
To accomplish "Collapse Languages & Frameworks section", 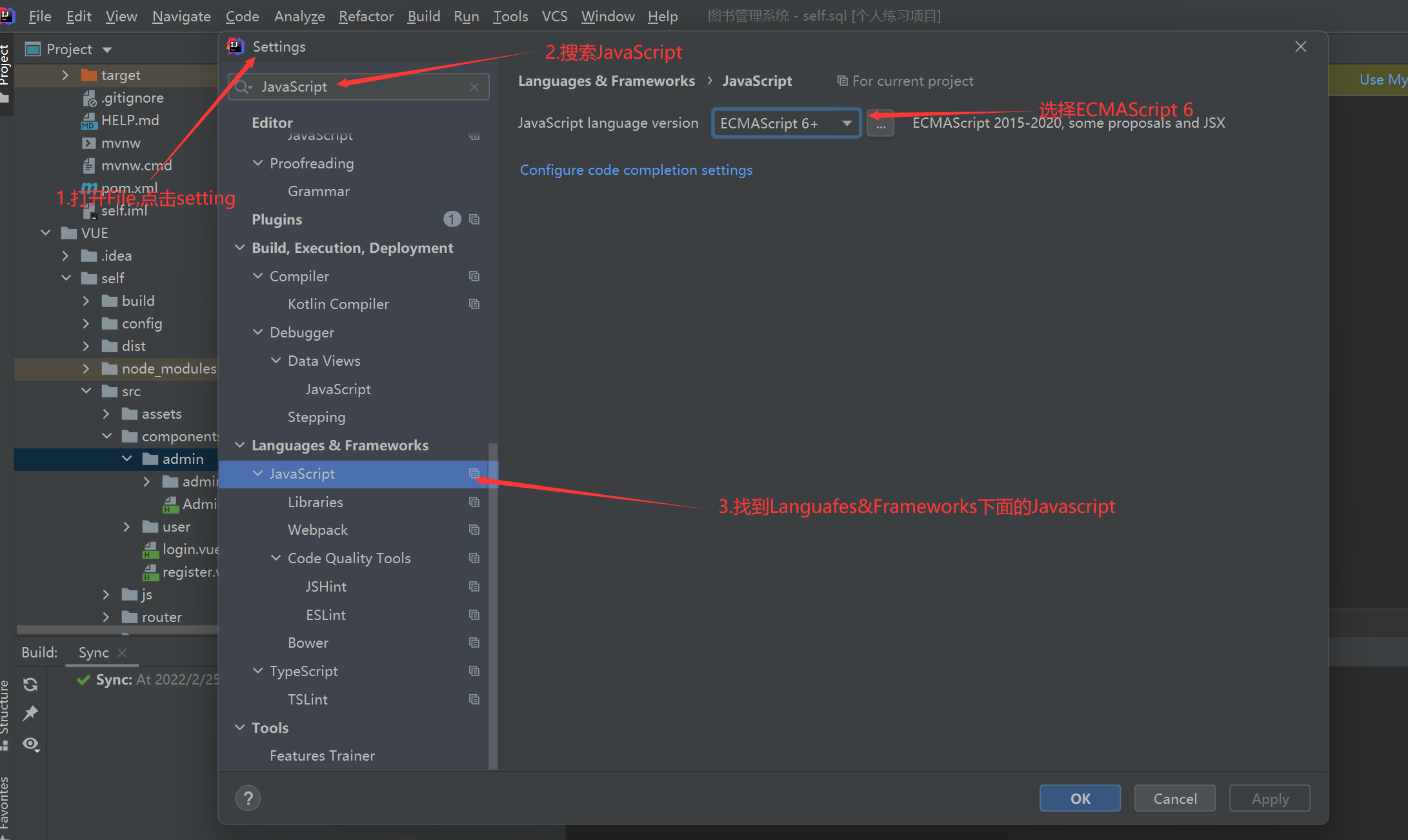I will (x=240, y=445).
